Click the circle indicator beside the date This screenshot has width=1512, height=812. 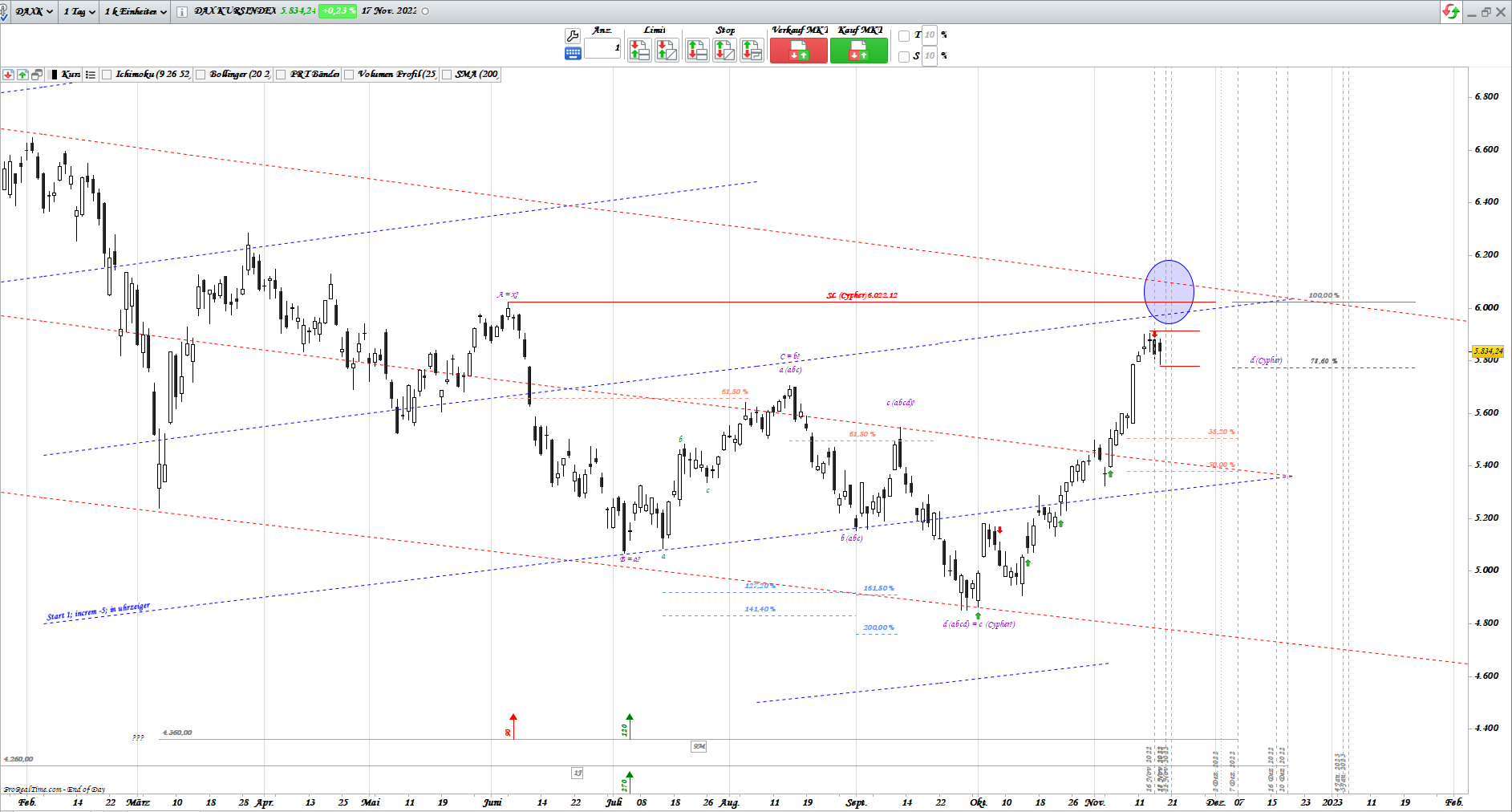pyautogui.click(x=425, y=11)
